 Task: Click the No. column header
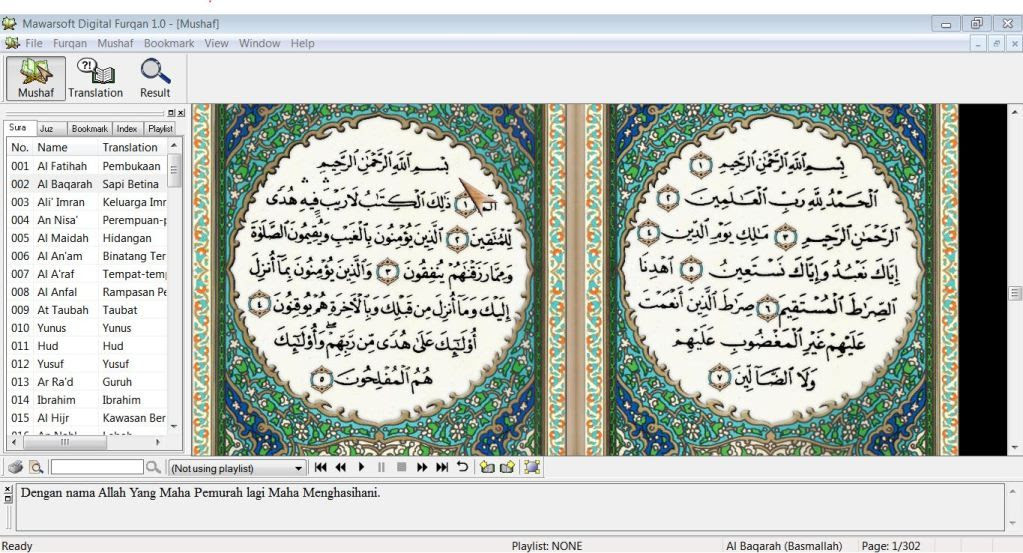(x=20, y=147)
